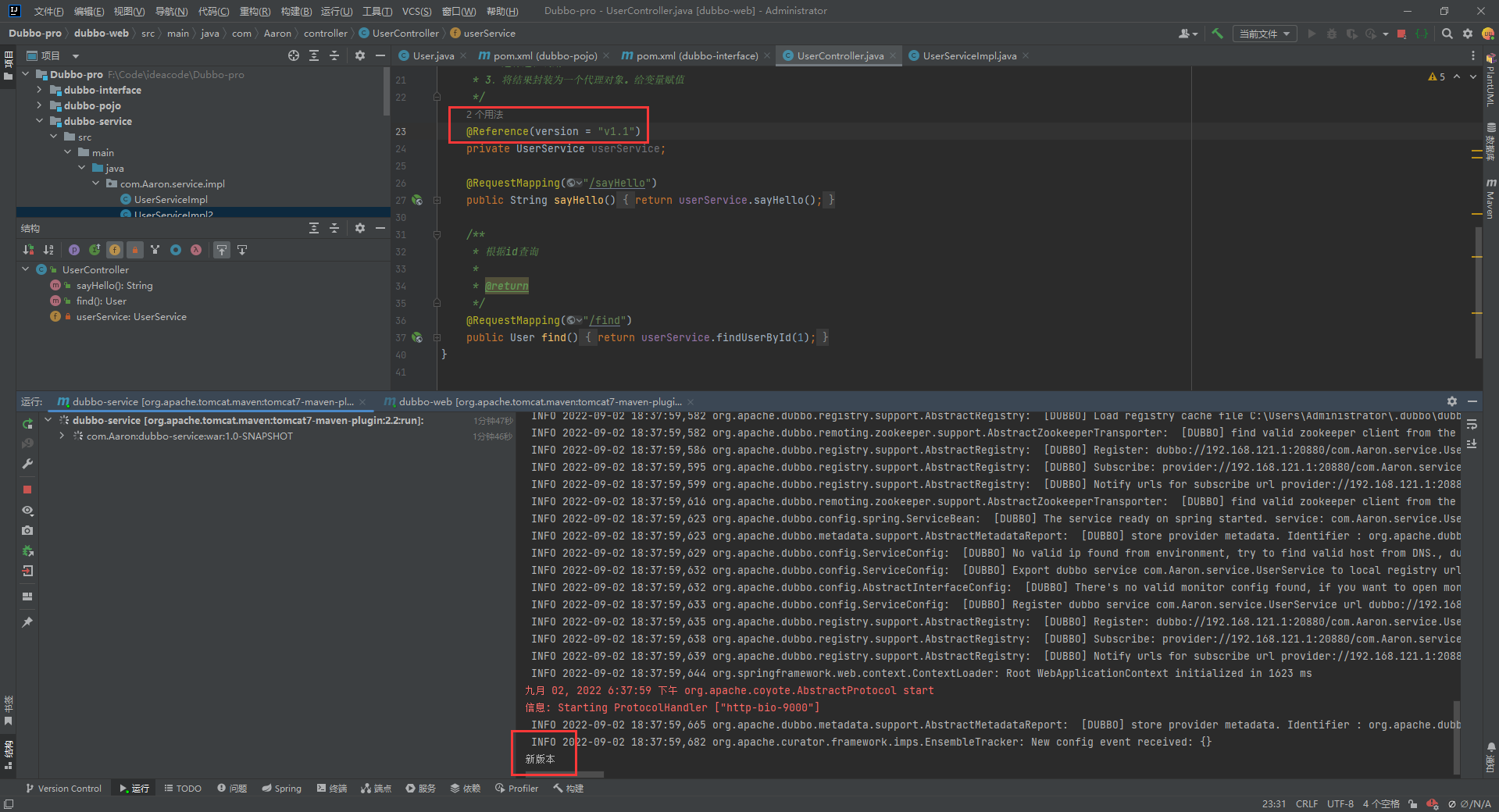This screenshot has width=1499, height=812.
Task: Collapse the UserController node in the Structure panel
Action: tap(26, 269)
